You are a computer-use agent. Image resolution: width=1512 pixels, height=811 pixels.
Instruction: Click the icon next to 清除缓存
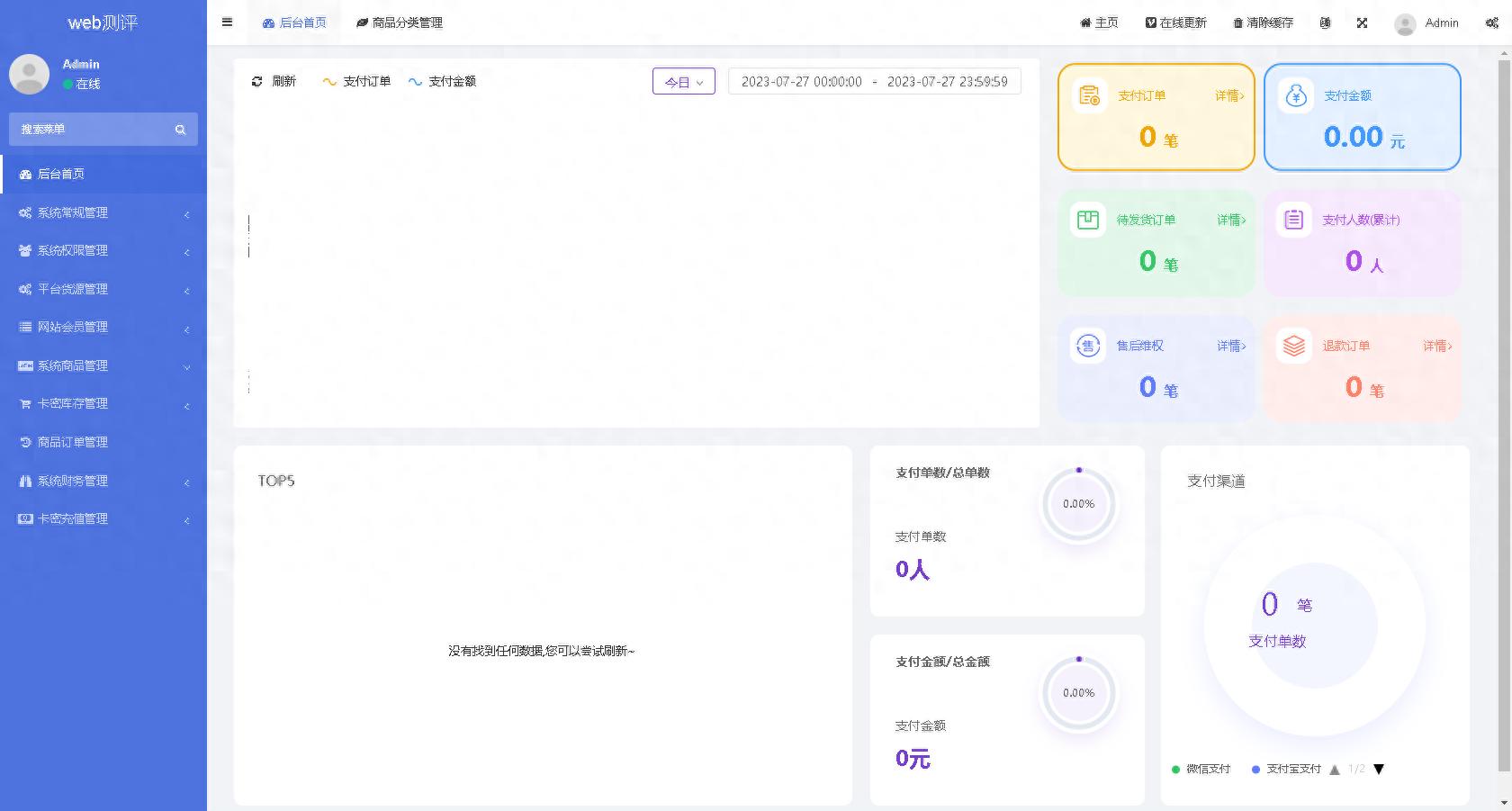pyautogui.click(x=1325, y=23)
